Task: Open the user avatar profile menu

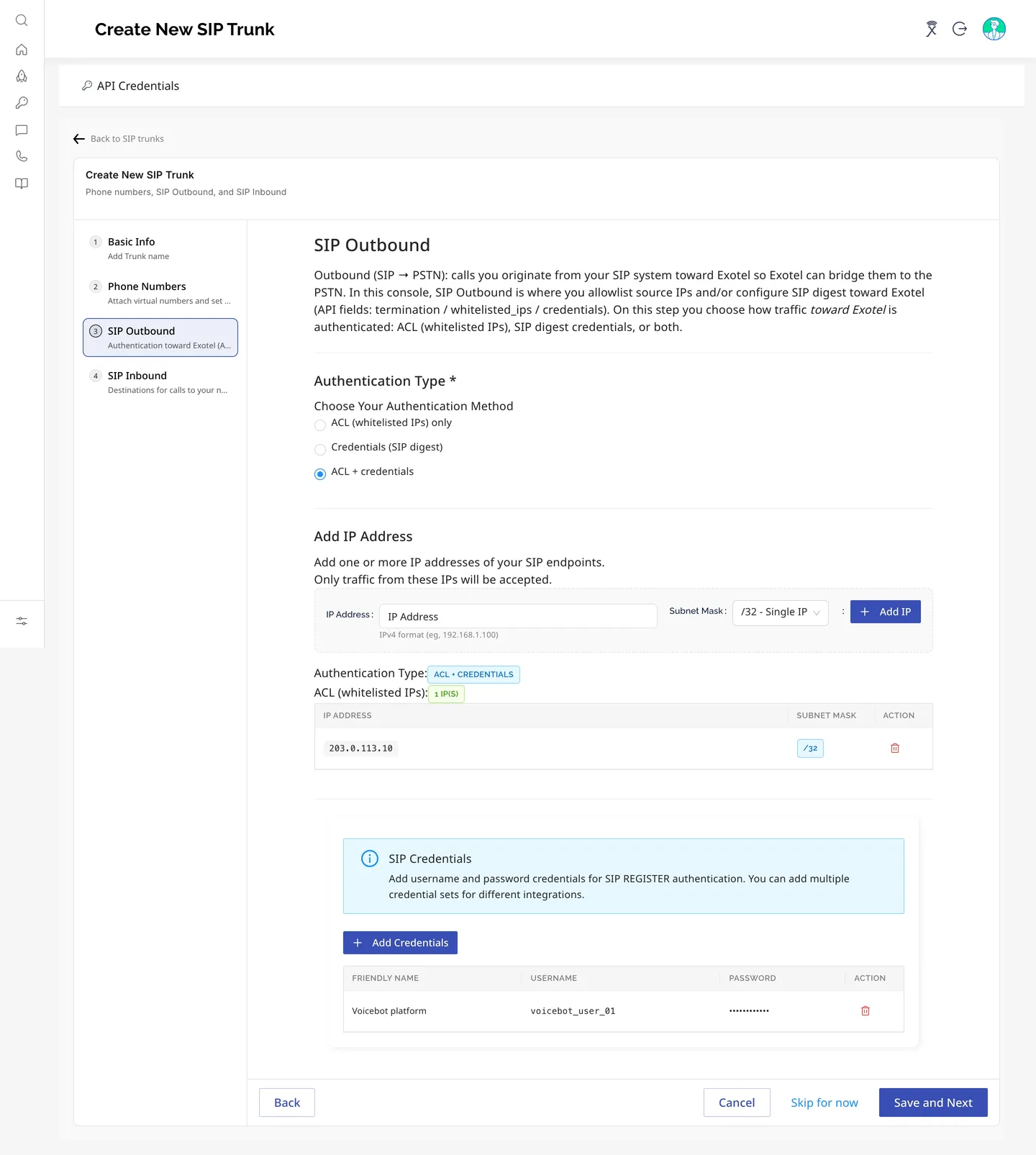Action: click(x=994, y=29)
